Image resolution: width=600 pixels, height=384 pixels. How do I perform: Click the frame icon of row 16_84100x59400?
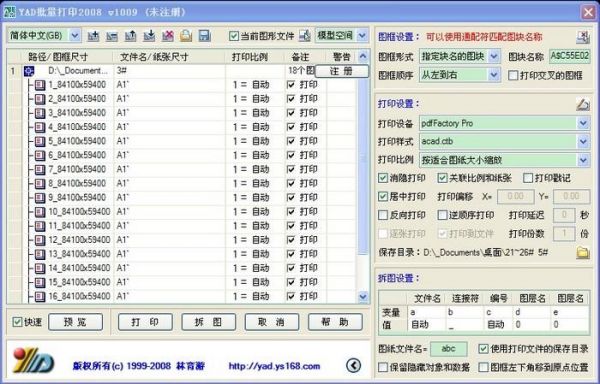click(x=40, y=296)
